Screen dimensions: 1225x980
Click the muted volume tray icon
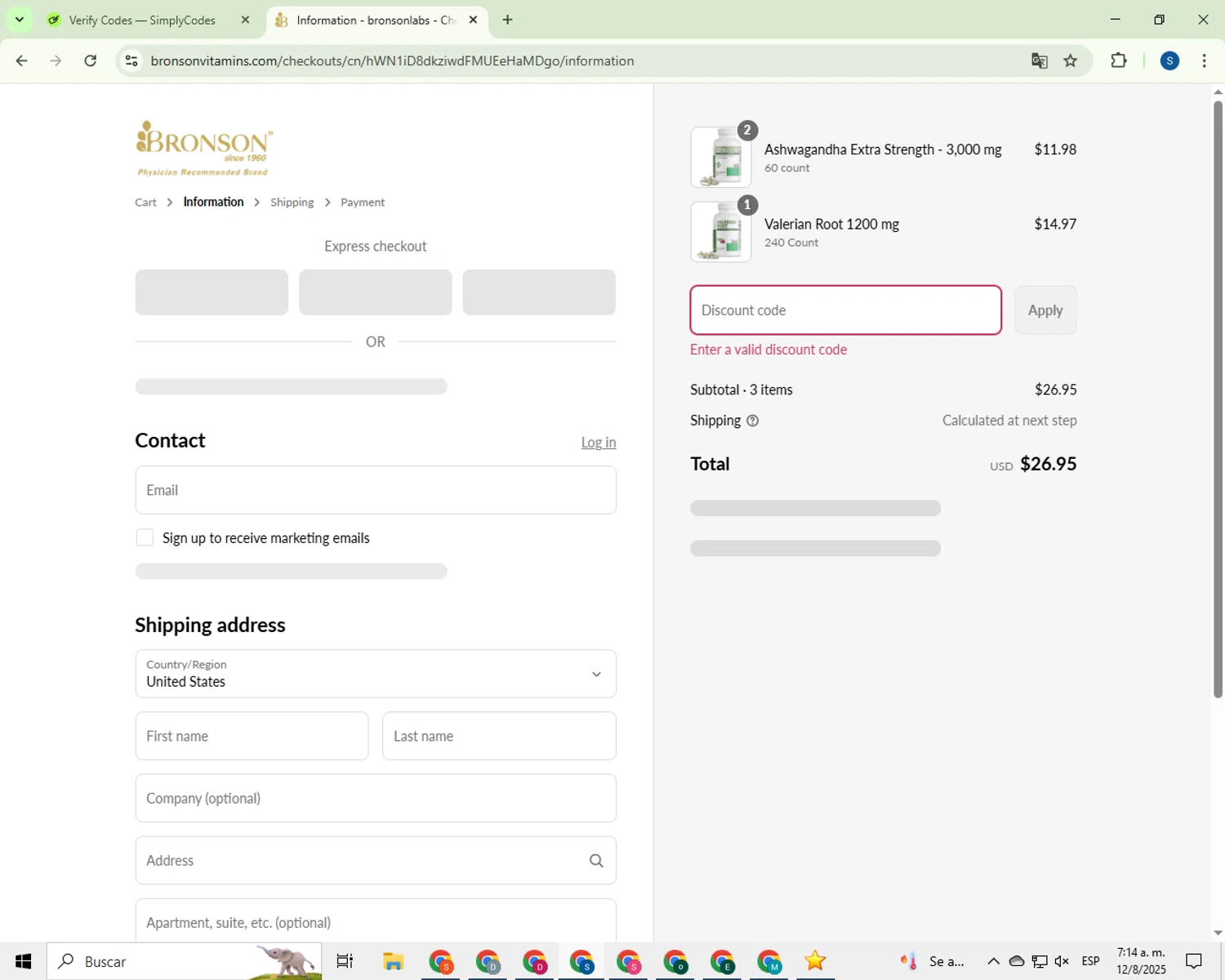(1062, 961)
